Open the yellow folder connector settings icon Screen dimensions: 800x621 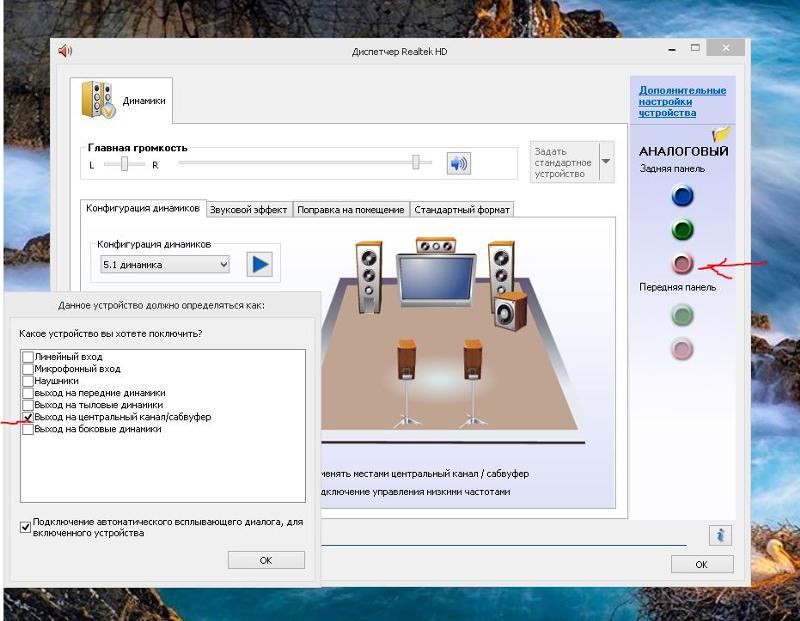pos(721,134)
